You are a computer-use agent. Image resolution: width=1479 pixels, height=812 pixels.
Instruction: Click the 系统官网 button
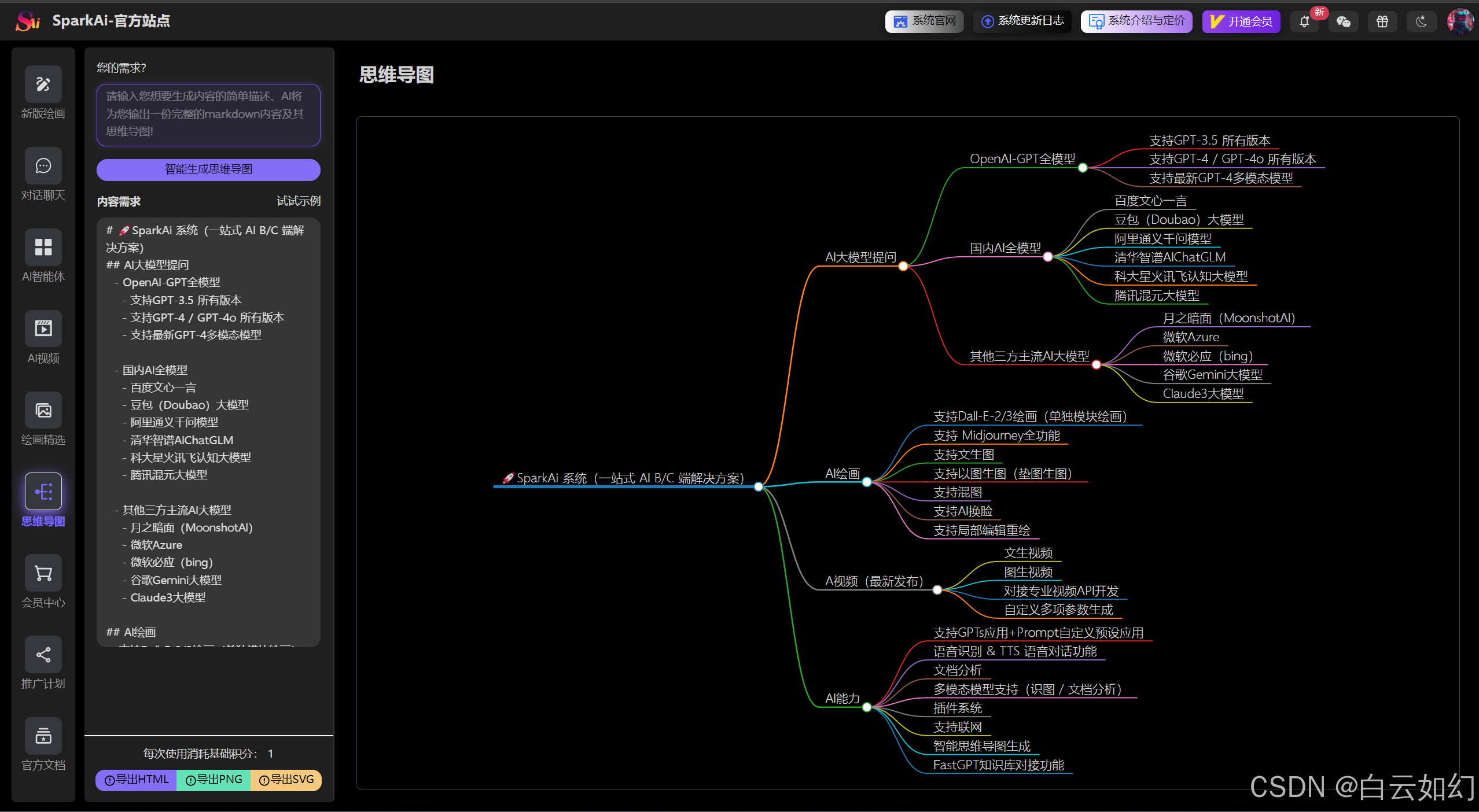(924, 21)
